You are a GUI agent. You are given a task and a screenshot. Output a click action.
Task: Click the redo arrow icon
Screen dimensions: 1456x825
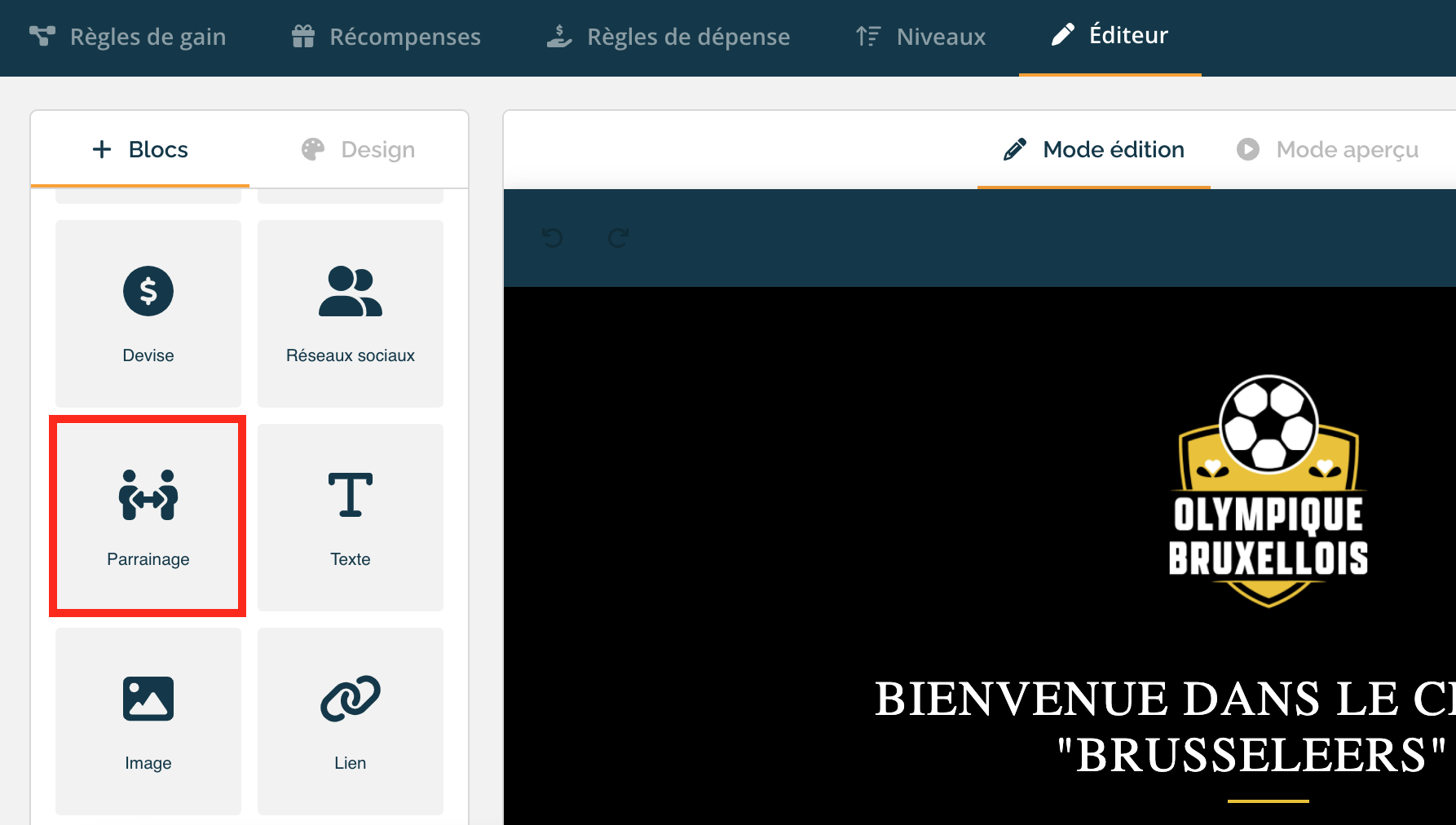(x=619, y=238)
